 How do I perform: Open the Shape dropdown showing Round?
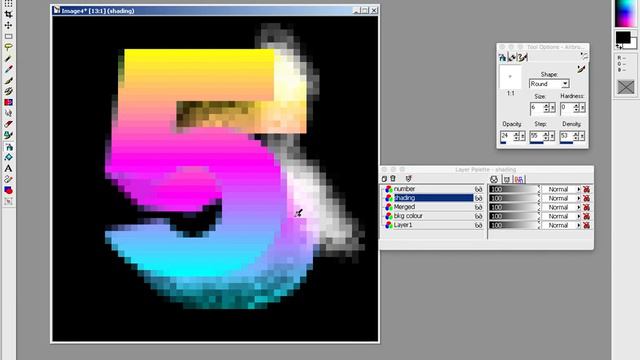pos(565,84)
